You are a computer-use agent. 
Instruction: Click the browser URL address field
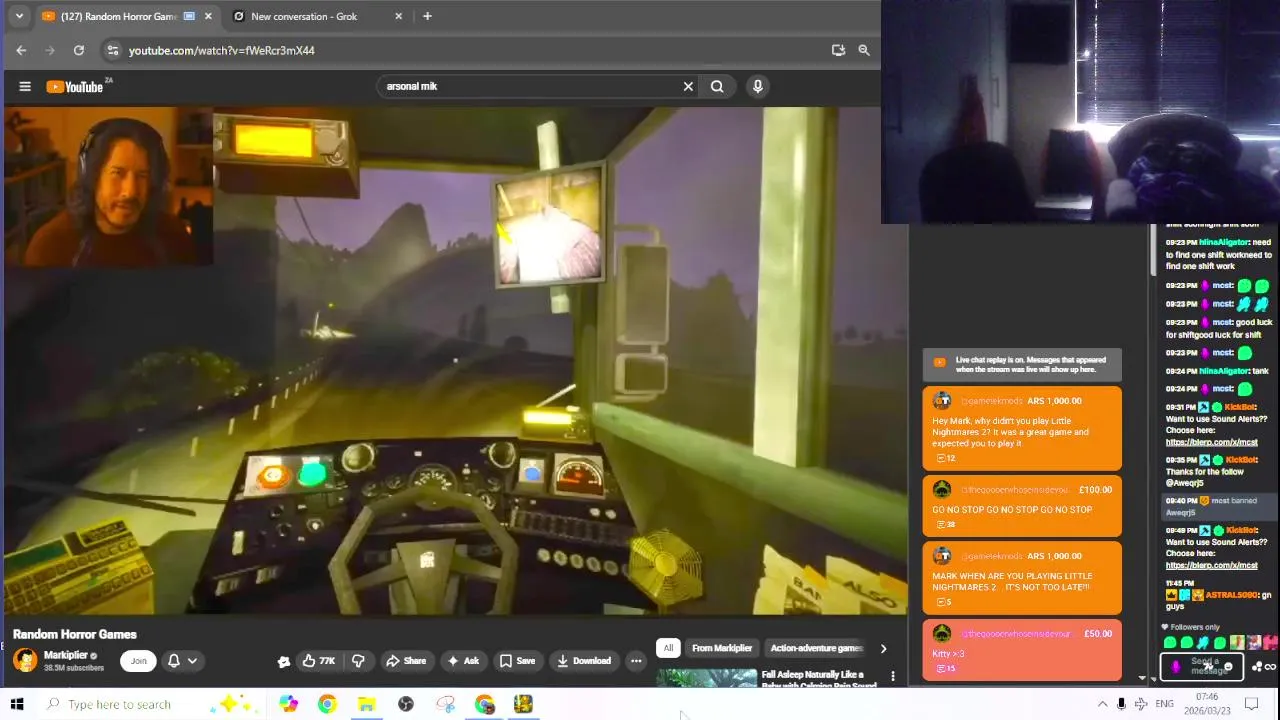click(470, 50)
